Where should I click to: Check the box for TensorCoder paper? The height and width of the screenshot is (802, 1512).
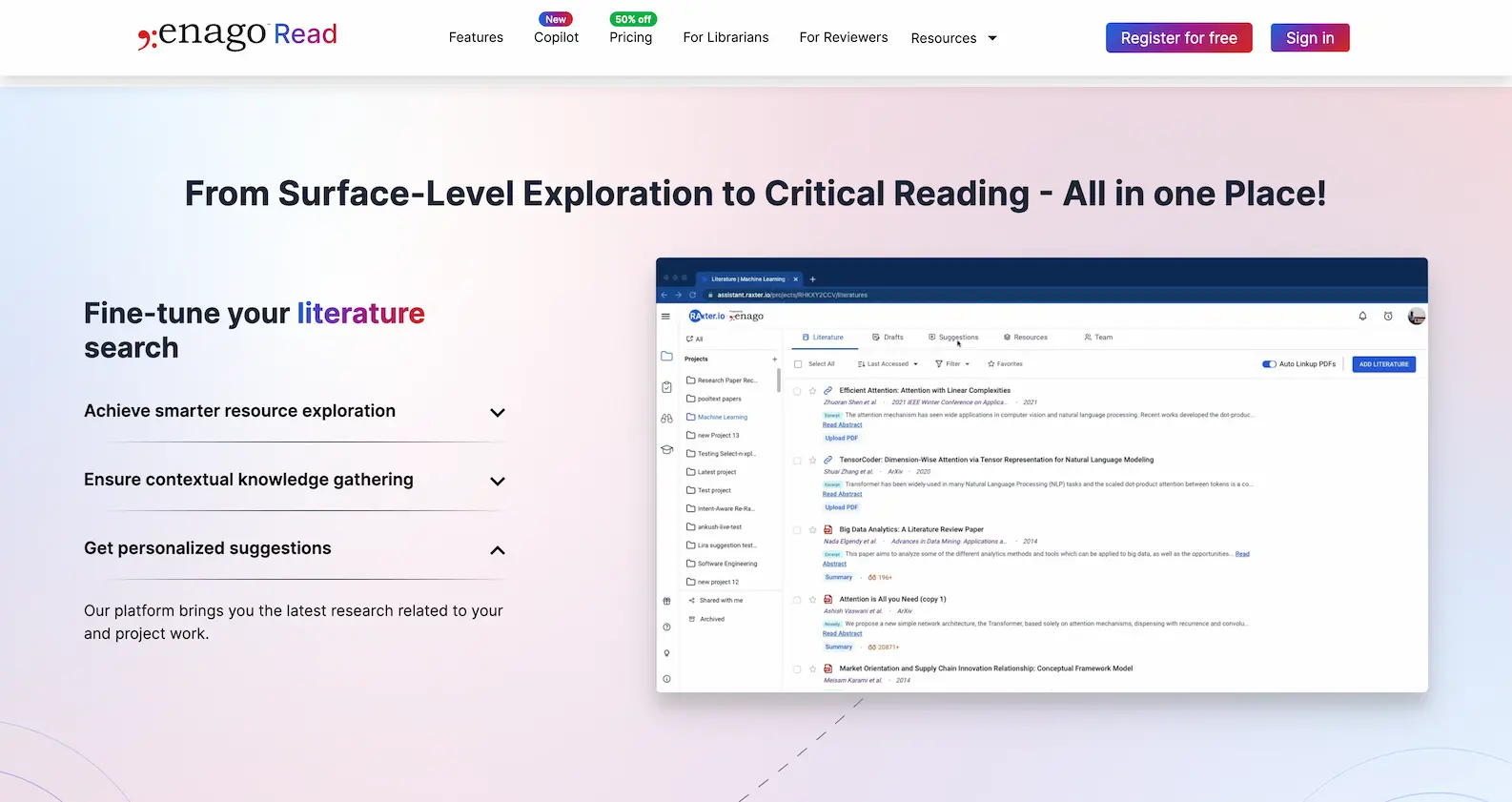tap(797, 461)
